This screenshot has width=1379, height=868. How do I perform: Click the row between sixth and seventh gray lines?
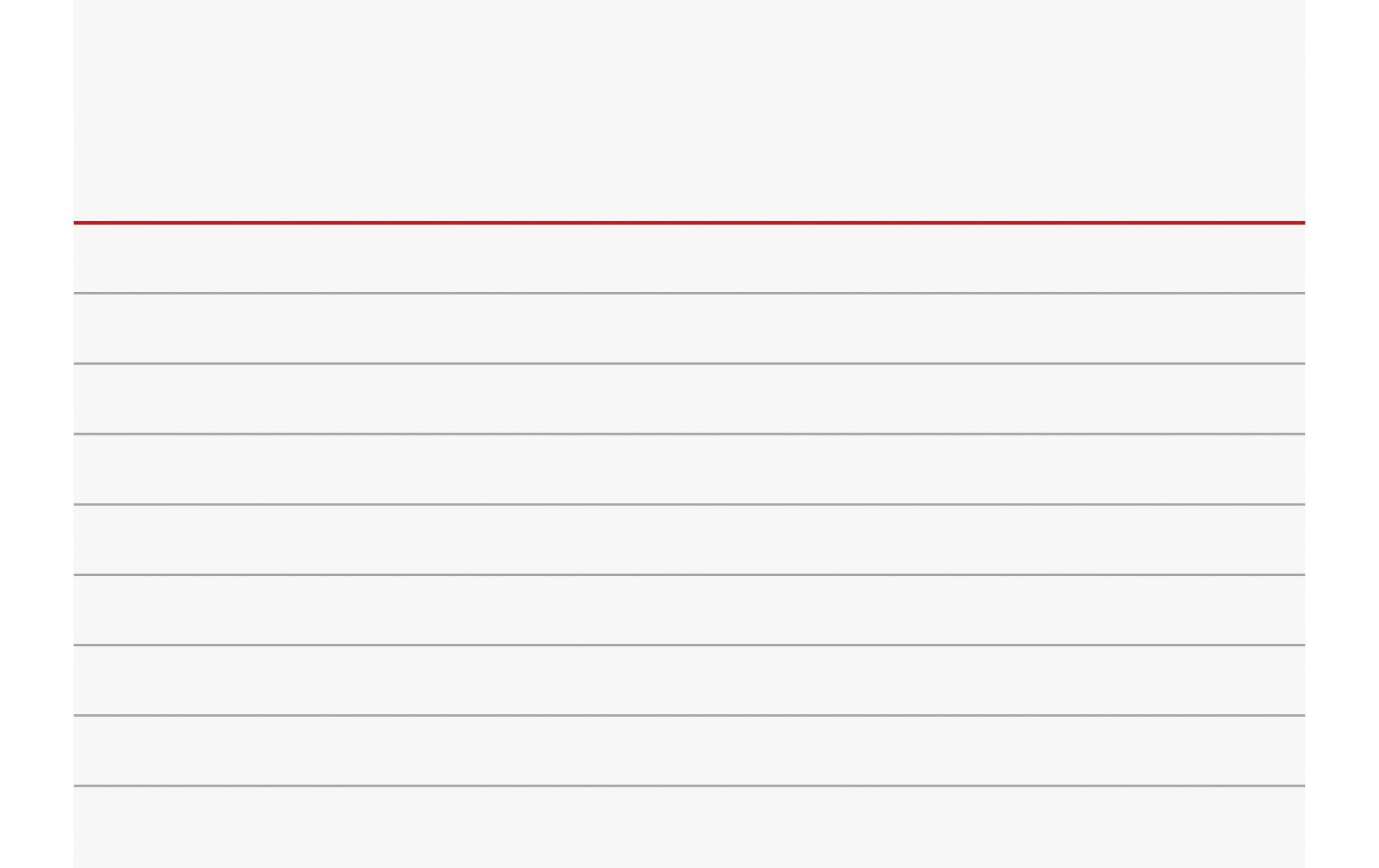click(688, 681)
